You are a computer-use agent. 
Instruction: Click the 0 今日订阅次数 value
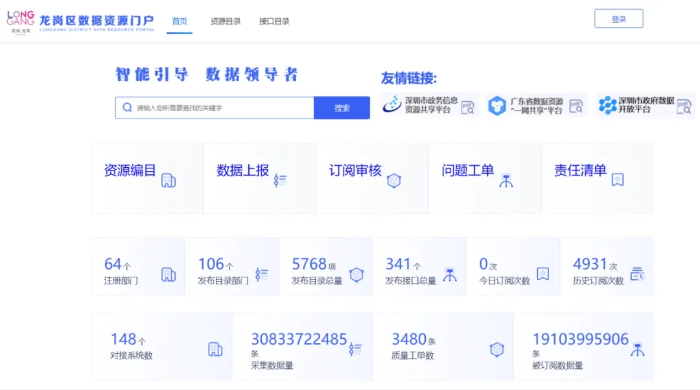tap(483, 264)
